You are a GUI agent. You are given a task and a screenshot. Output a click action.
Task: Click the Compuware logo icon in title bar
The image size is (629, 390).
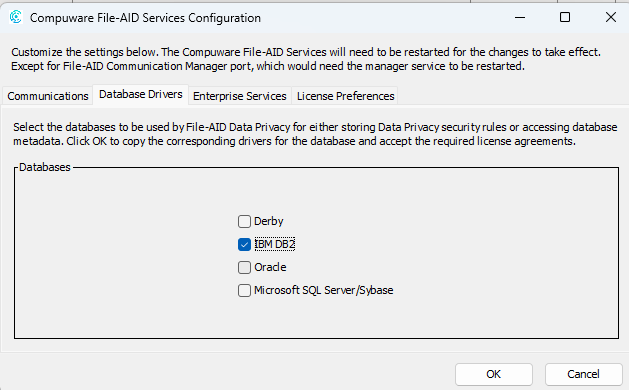click(x=16, y=17)
